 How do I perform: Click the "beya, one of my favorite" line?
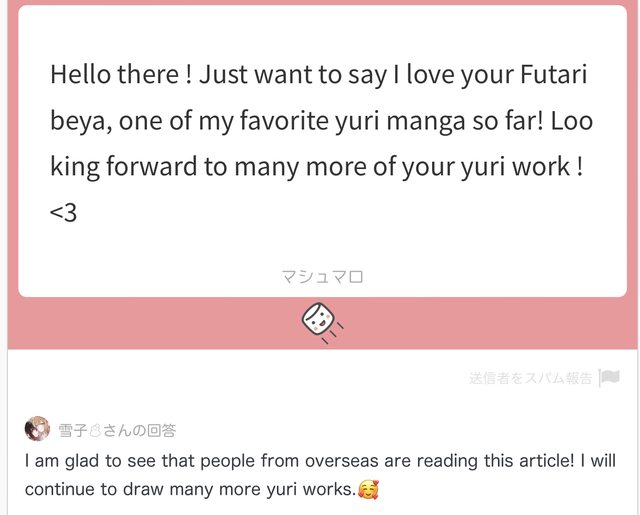pyautogui.click(x=321, y=121)
